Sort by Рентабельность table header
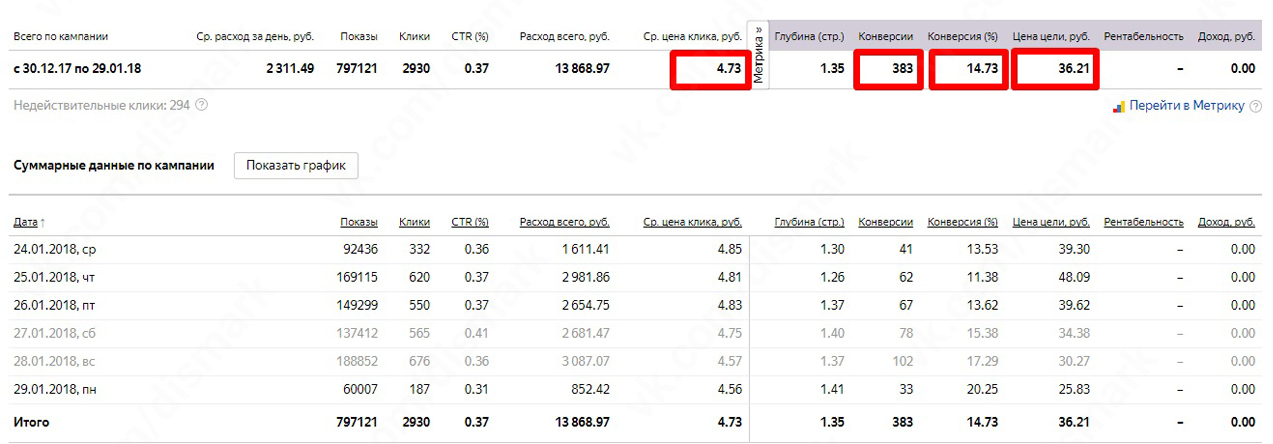This screenshot has height=444, width=1273. (x=1144, y=222)
